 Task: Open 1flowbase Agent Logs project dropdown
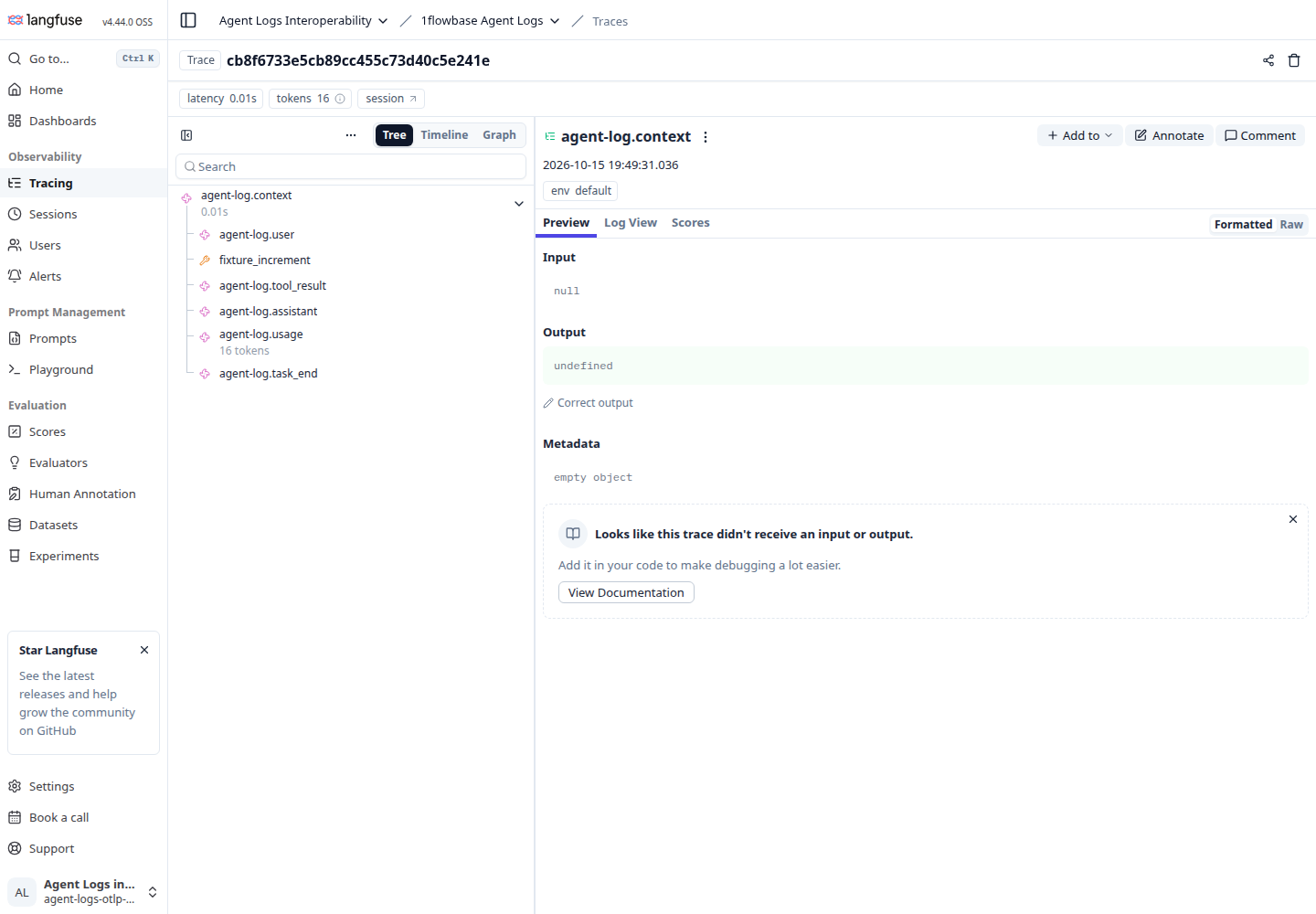tap(491, 20)
